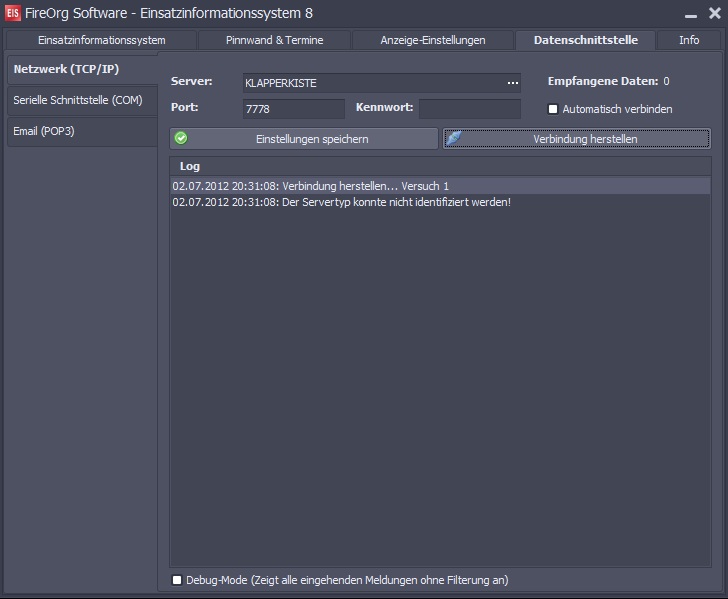Open the Einsatzinformationssystem tab
This screenshot has width=728, height=599.
pyautogui.click(x=101, y=40)
